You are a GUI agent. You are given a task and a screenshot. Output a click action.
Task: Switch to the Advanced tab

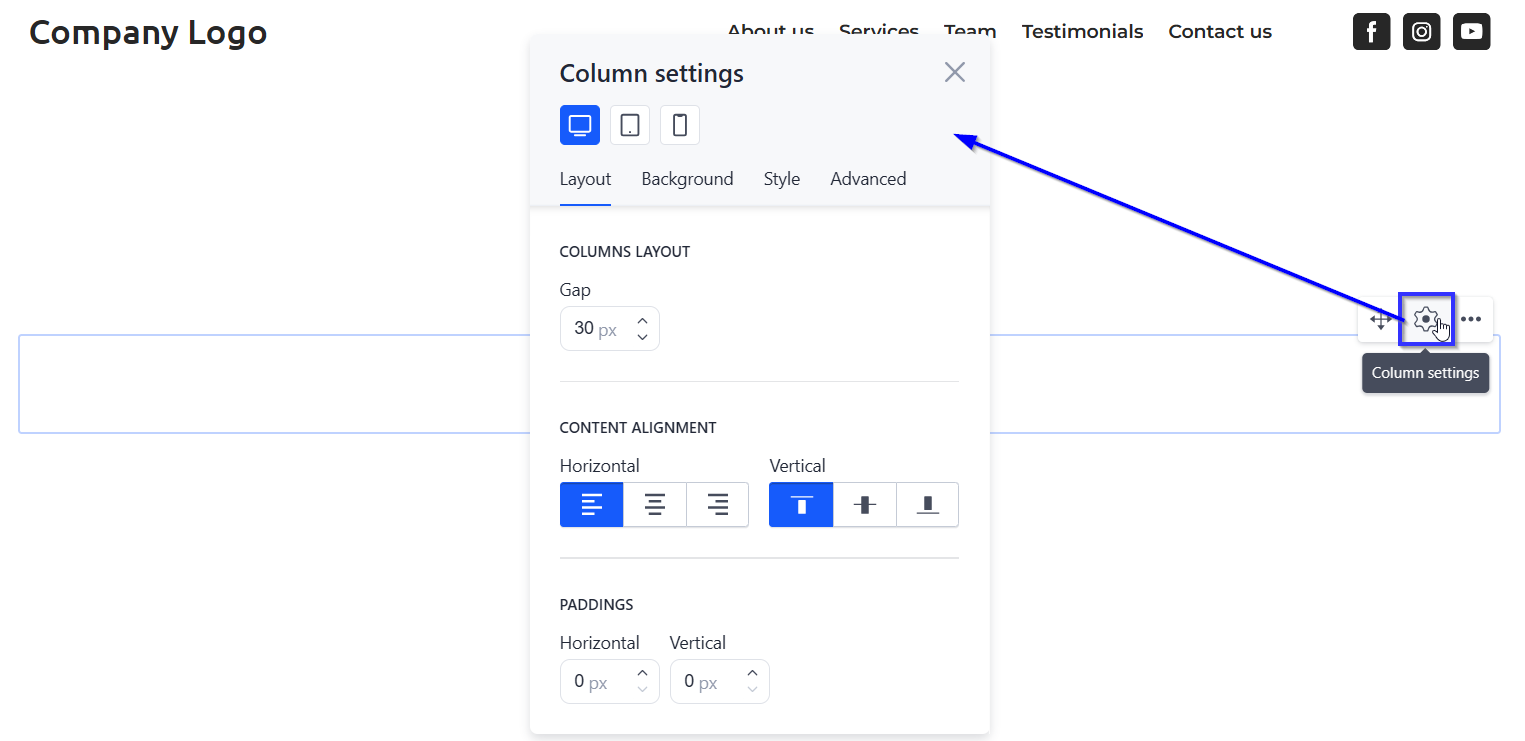click(x=868, y=179)
